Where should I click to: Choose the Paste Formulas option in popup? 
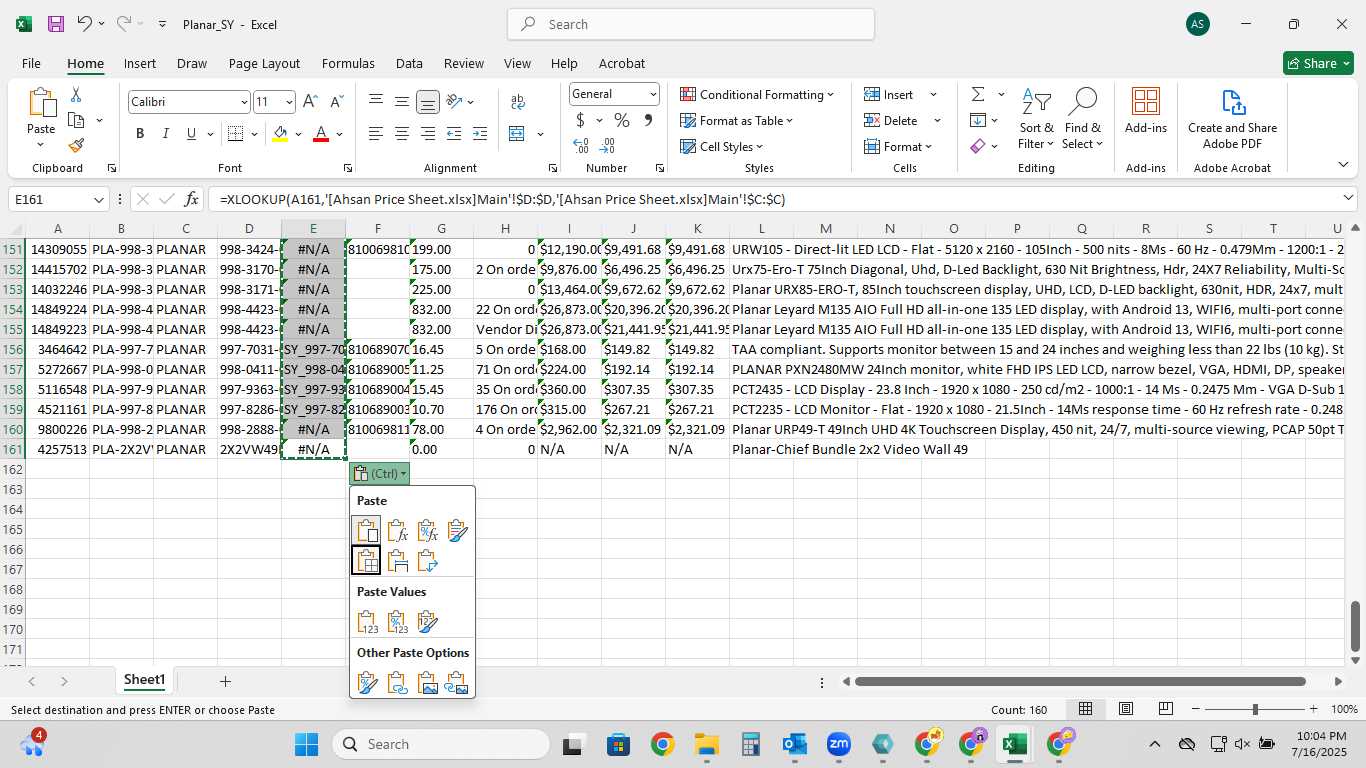point(397,531)
